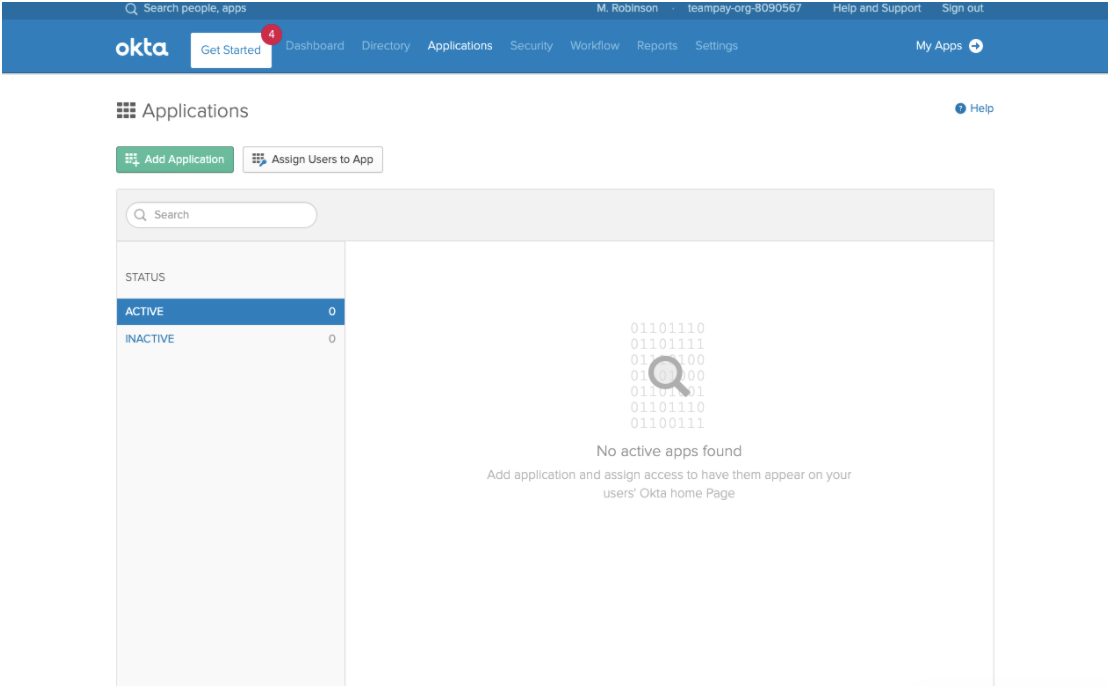Viewport: 1112px width, 686px height.
Task: Click the Okta logo
Action: (x=142, y=48)
